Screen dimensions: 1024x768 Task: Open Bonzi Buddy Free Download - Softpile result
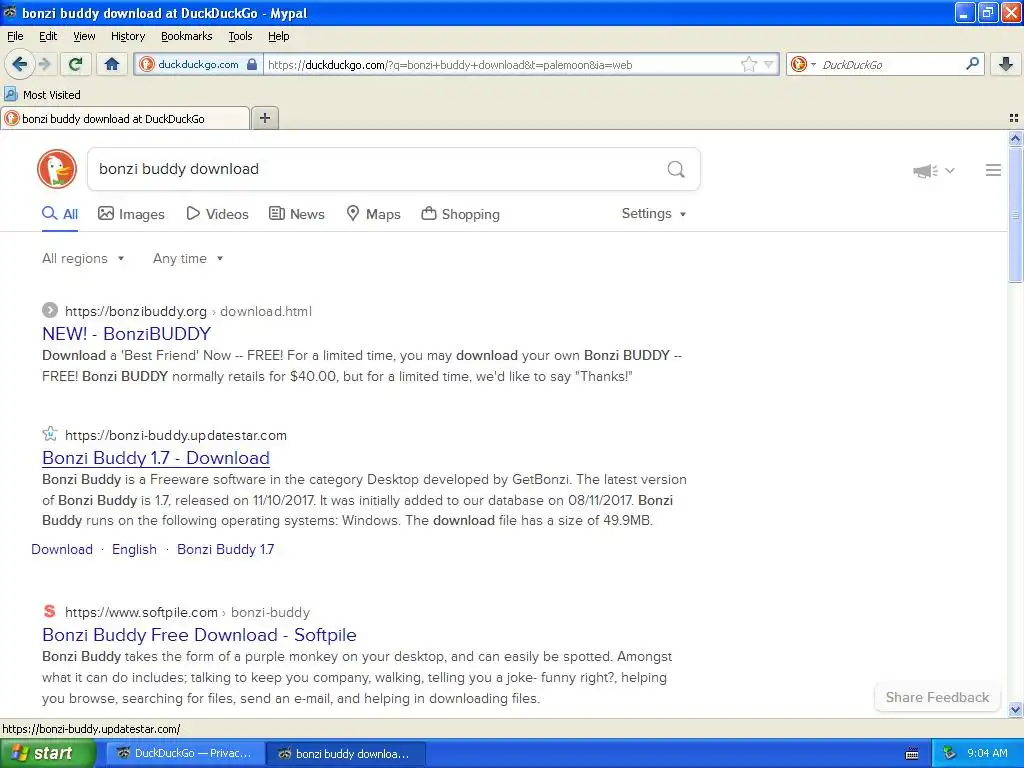199,635
